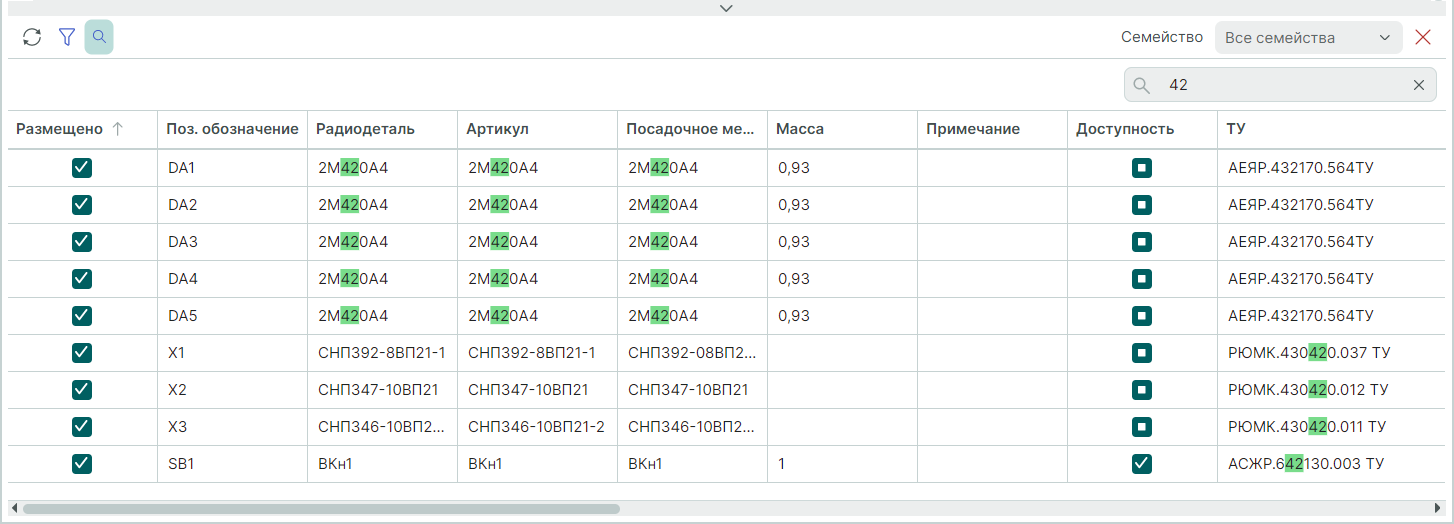Click the sort arrow in Размещено header

[x=117, y=129]
